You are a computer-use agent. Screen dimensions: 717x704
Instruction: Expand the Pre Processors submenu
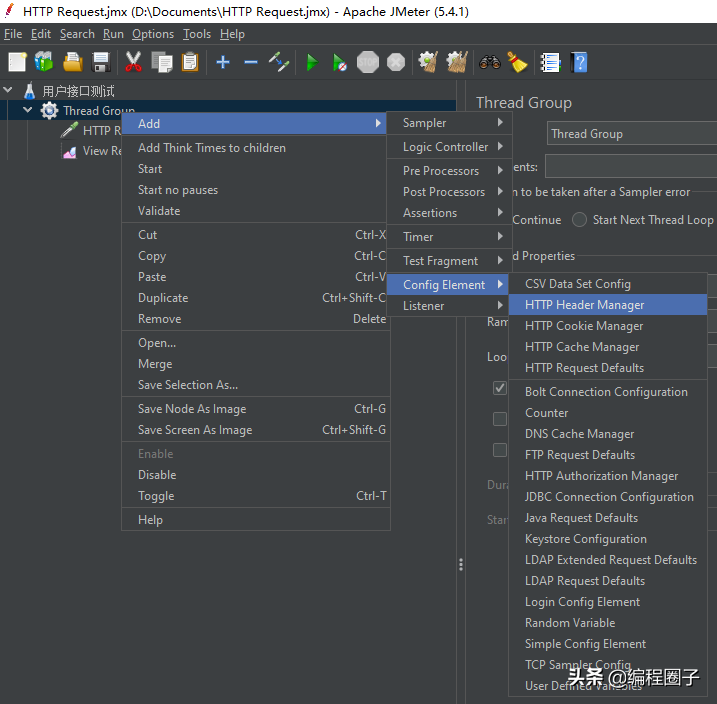[449, 171]
